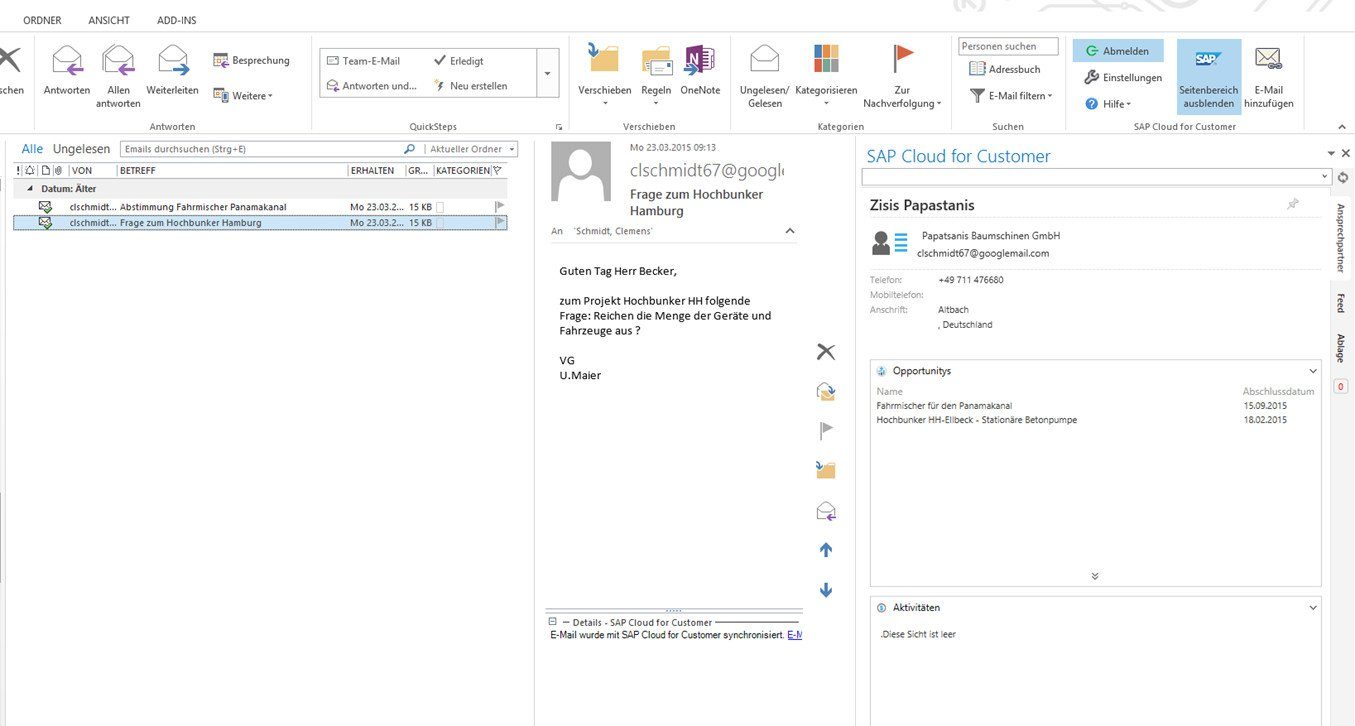This screenshot has height=726, width=1355.
Task: Click category box of Abstimmung Fahrmischer row
Action: (440, 207)
